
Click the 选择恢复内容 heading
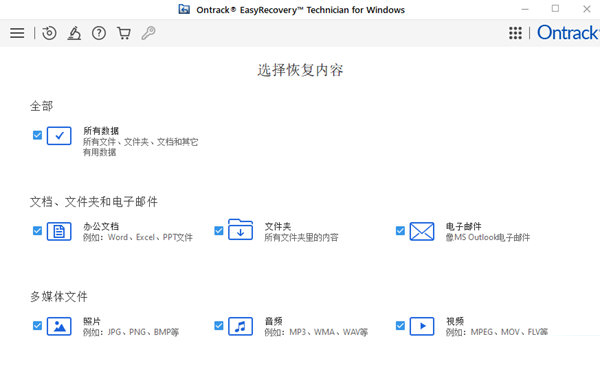tap(300, 70)
